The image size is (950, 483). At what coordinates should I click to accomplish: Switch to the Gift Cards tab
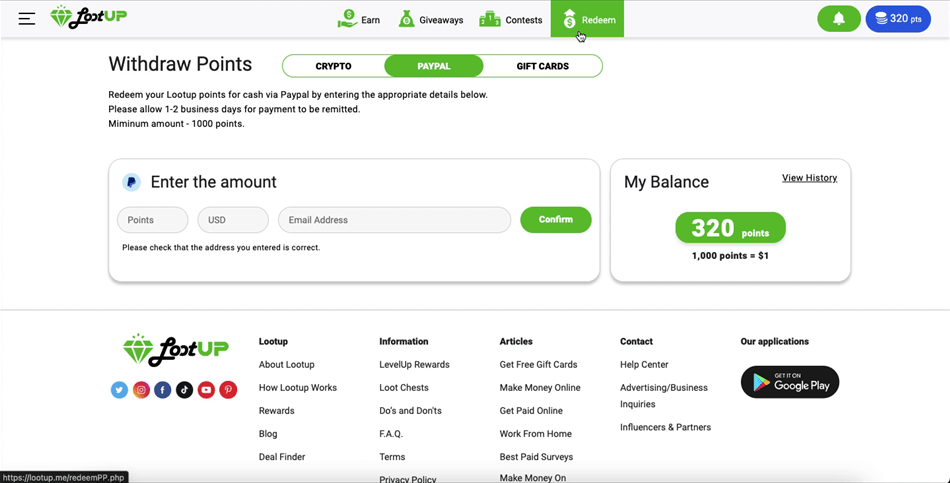543,66
